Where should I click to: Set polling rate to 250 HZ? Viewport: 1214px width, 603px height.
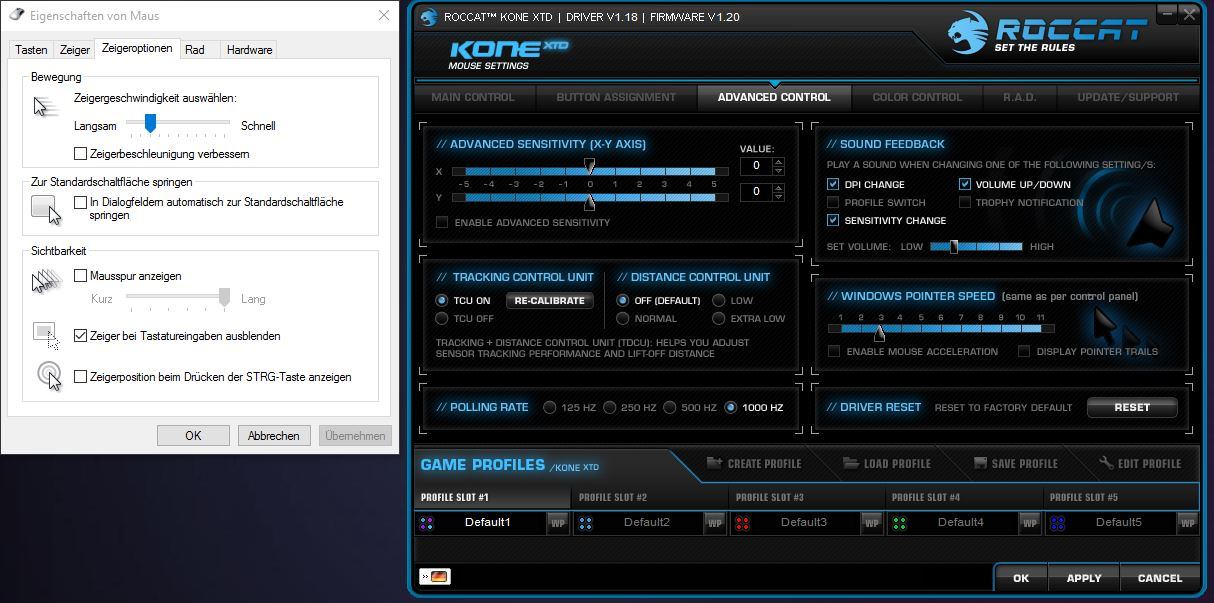pyautogui.click(x=609, y=407)
